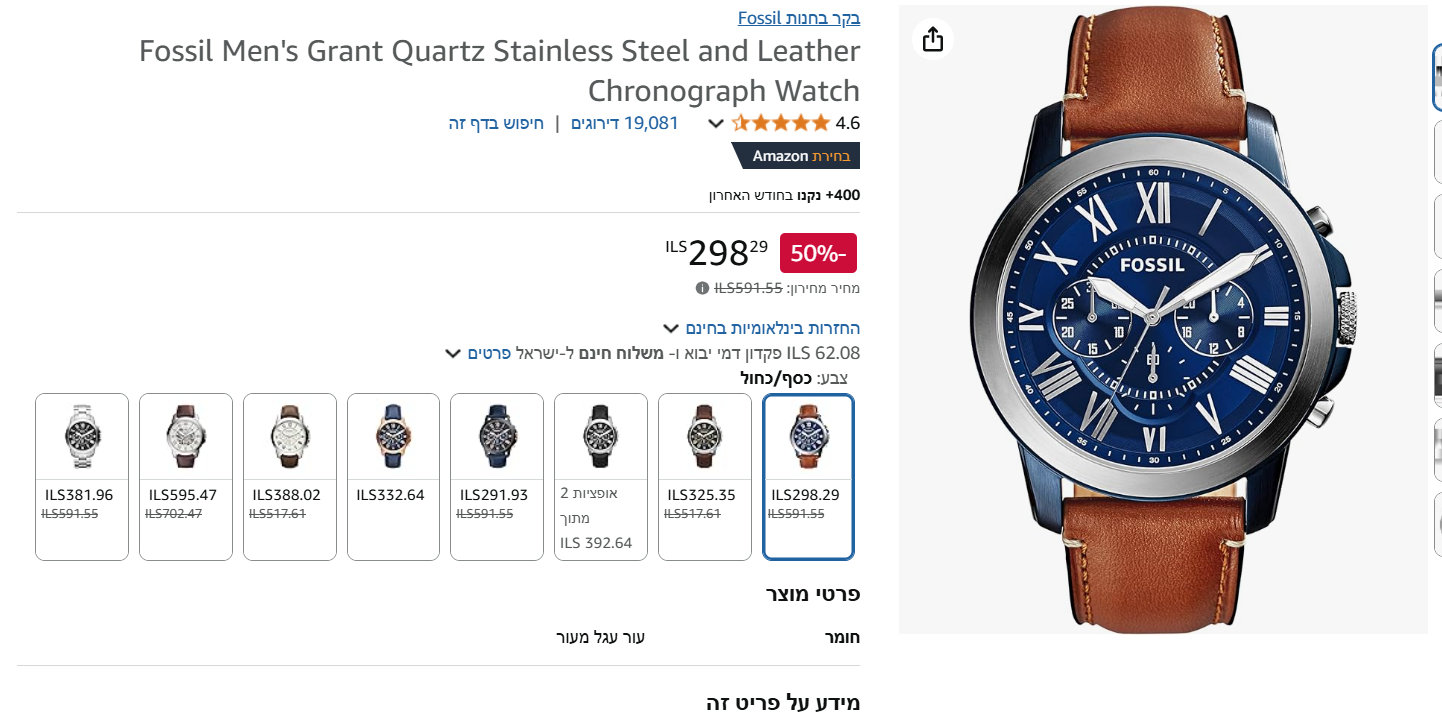1442x720 pixels.
Task: Select the brown strap variant at ILS325.35
Action: point(704,476)
